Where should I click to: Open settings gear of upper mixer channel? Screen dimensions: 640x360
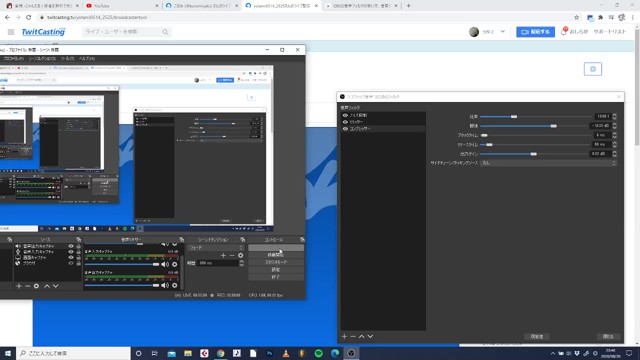175,264
